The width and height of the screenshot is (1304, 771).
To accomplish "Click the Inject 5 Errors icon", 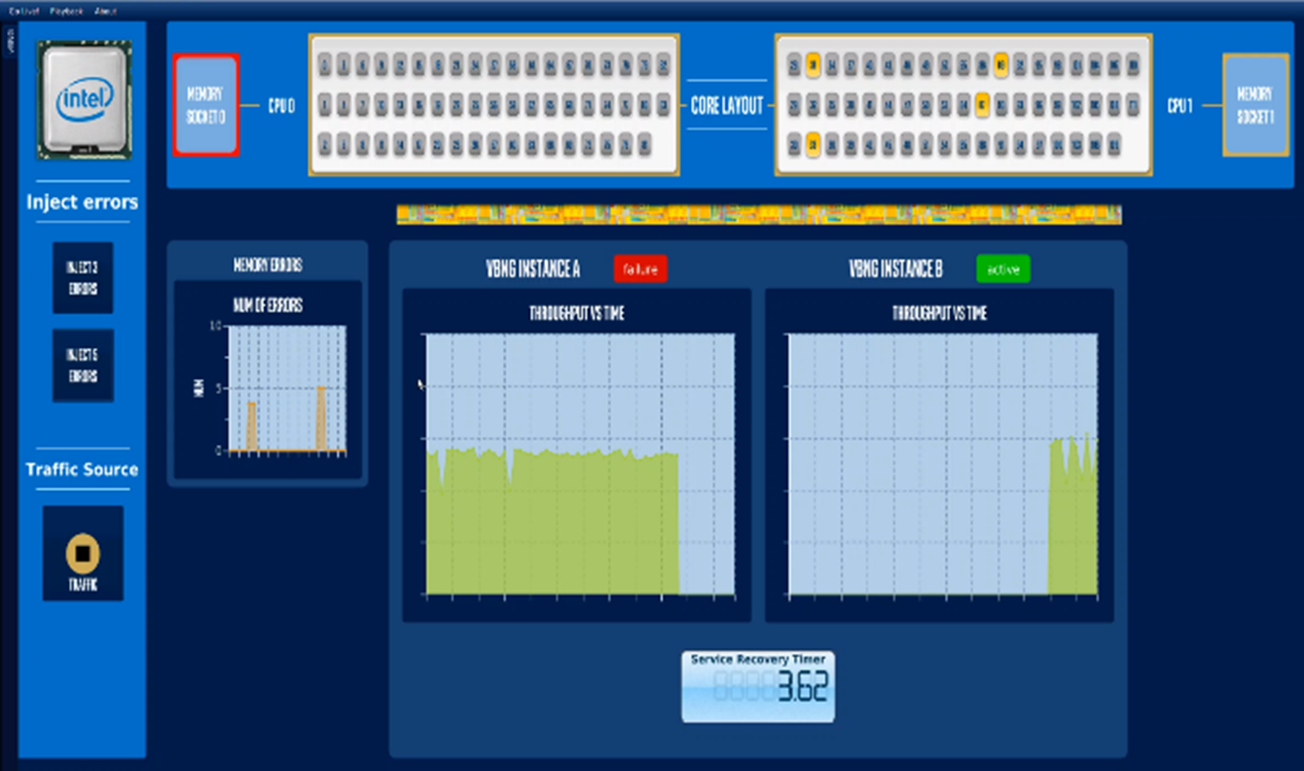I will 83,364.
